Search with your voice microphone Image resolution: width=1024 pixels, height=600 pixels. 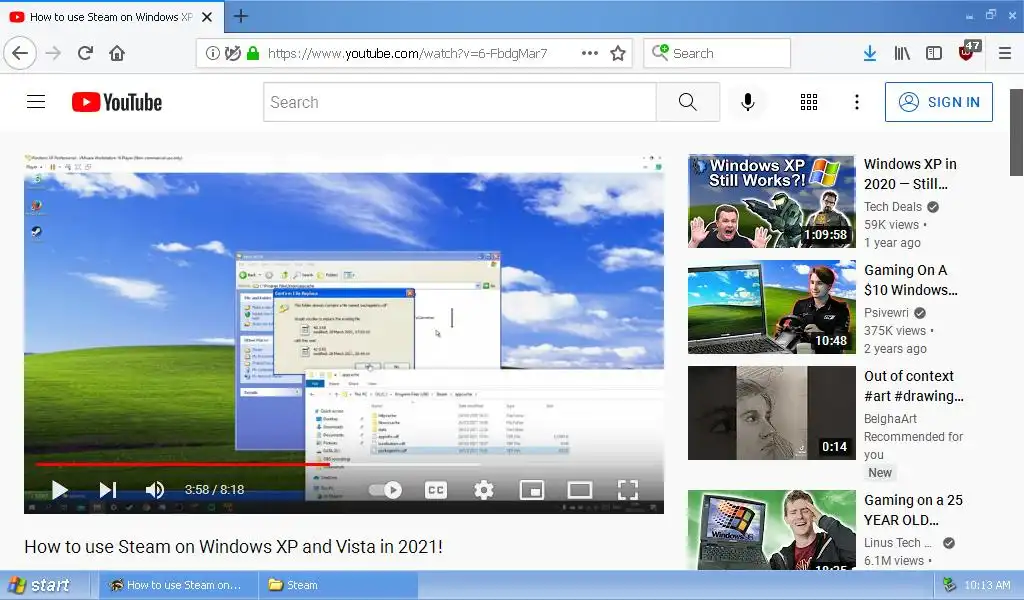click(748, 102)
